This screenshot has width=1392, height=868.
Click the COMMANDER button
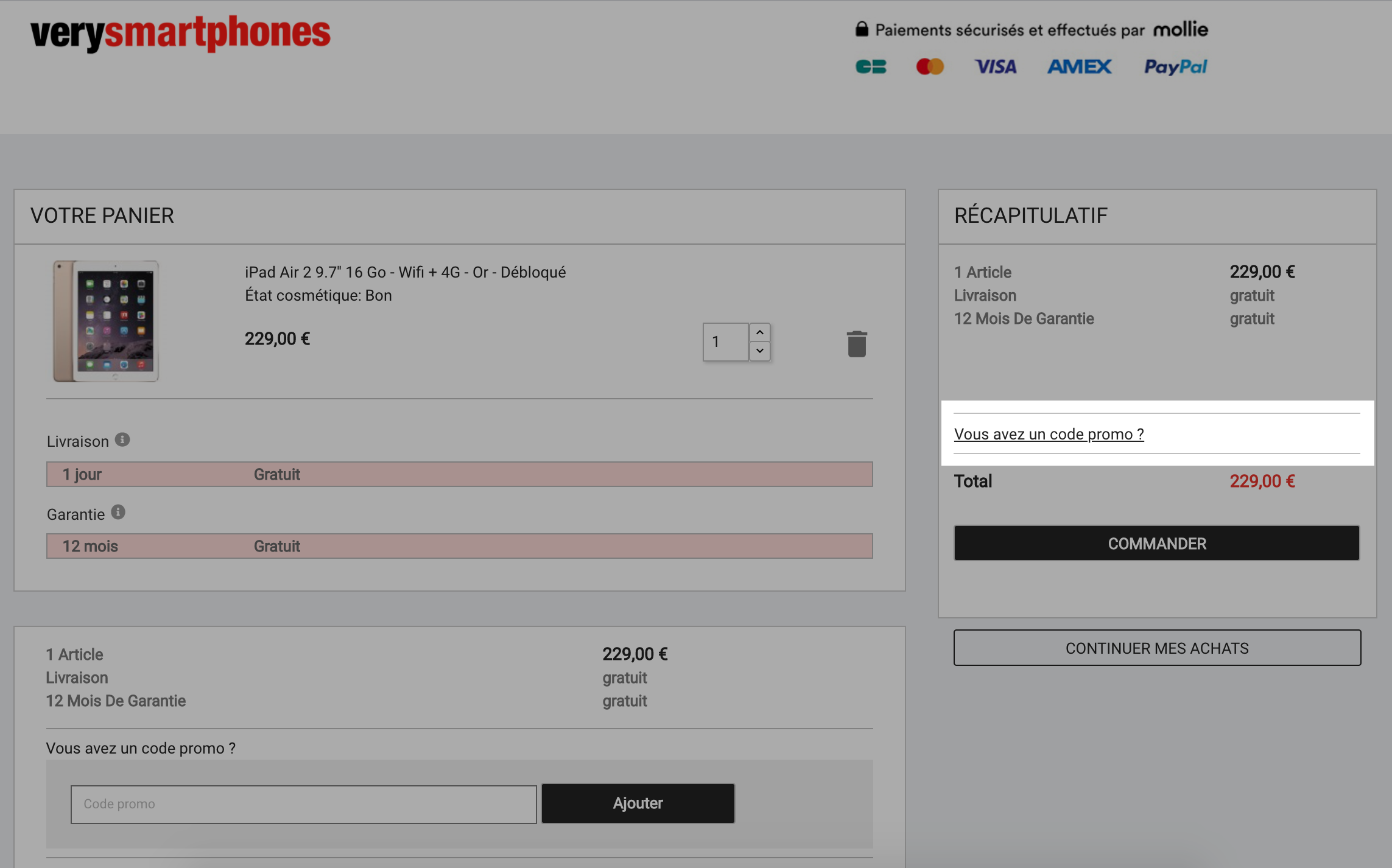point(1156,543)
